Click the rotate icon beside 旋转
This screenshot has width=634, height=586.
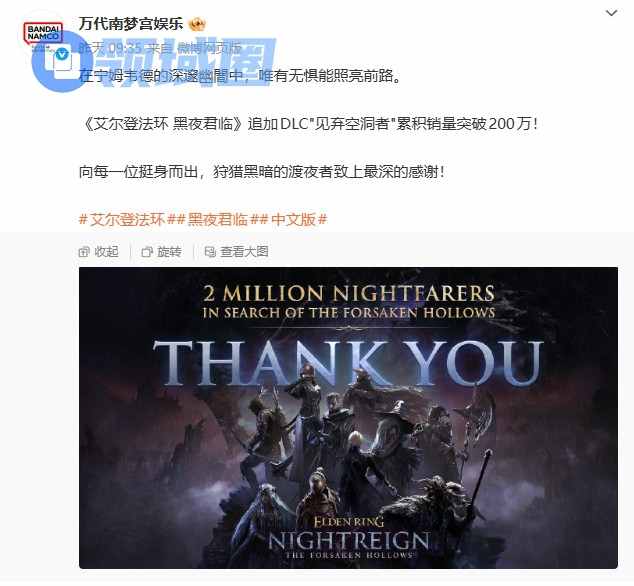[x=147, y=252]
